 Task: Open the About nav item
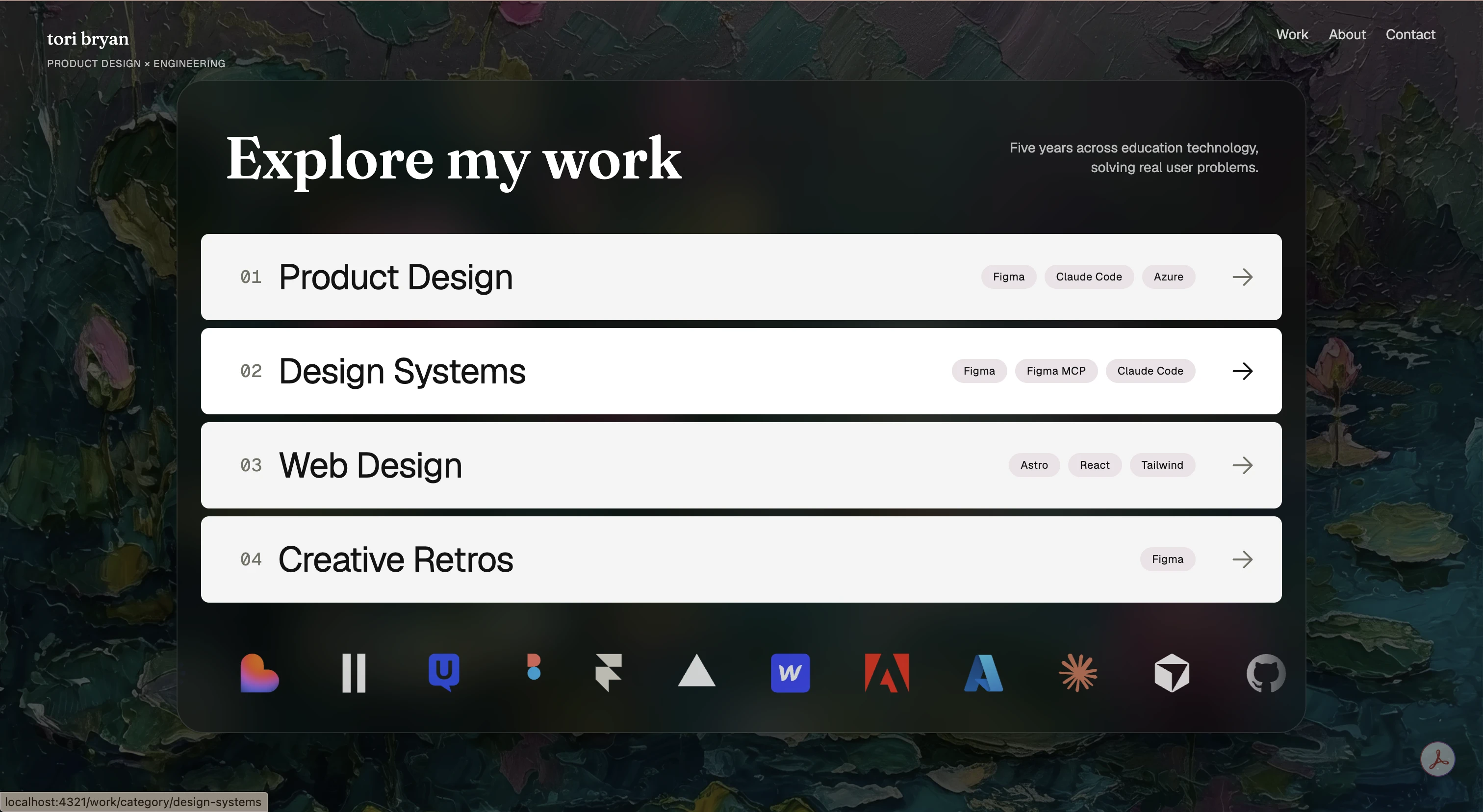[x=1347, y=34]
